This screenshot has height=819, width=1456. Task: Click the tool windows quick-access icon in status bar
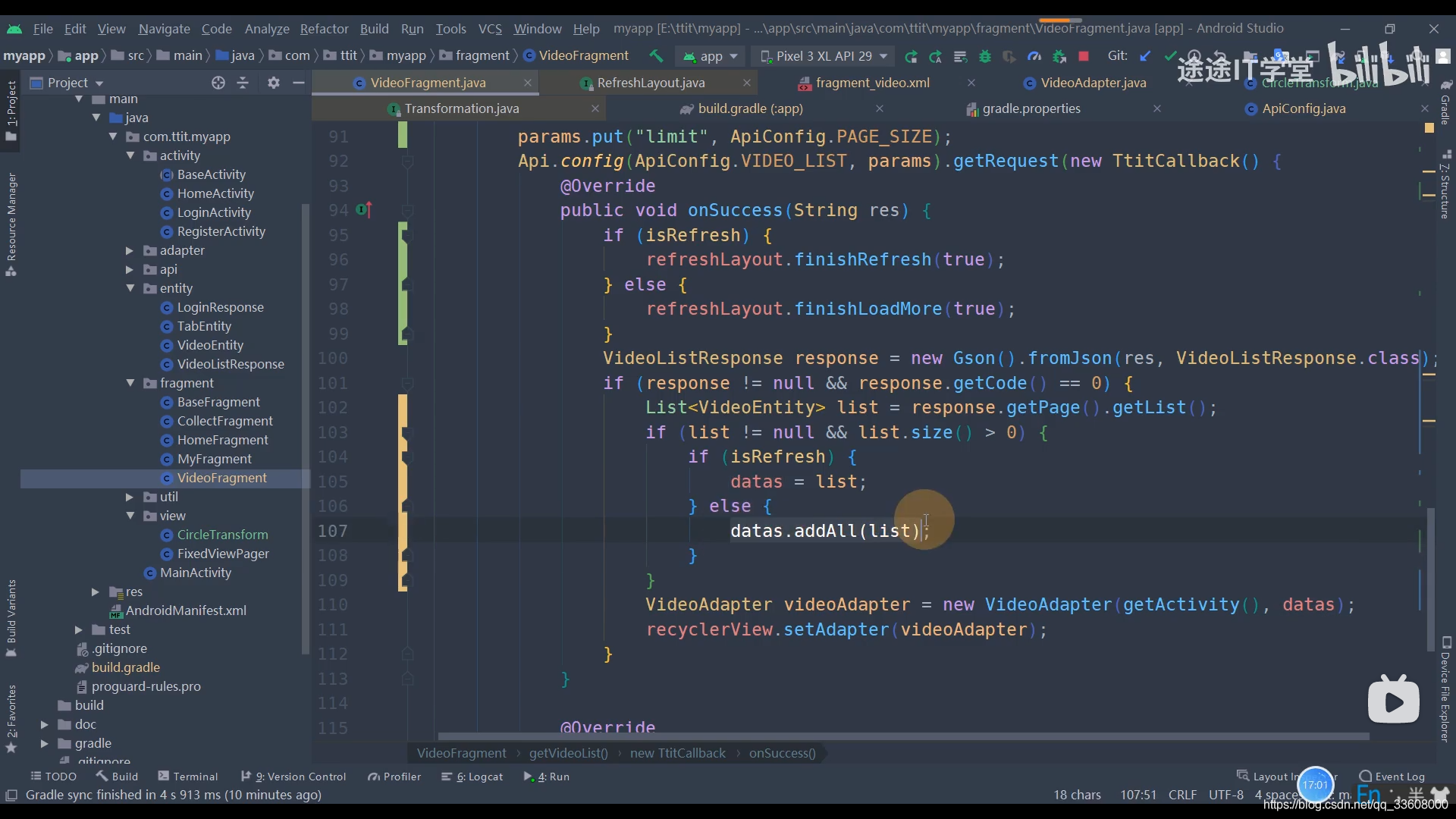pyautogui.click(x=11, y=795)
